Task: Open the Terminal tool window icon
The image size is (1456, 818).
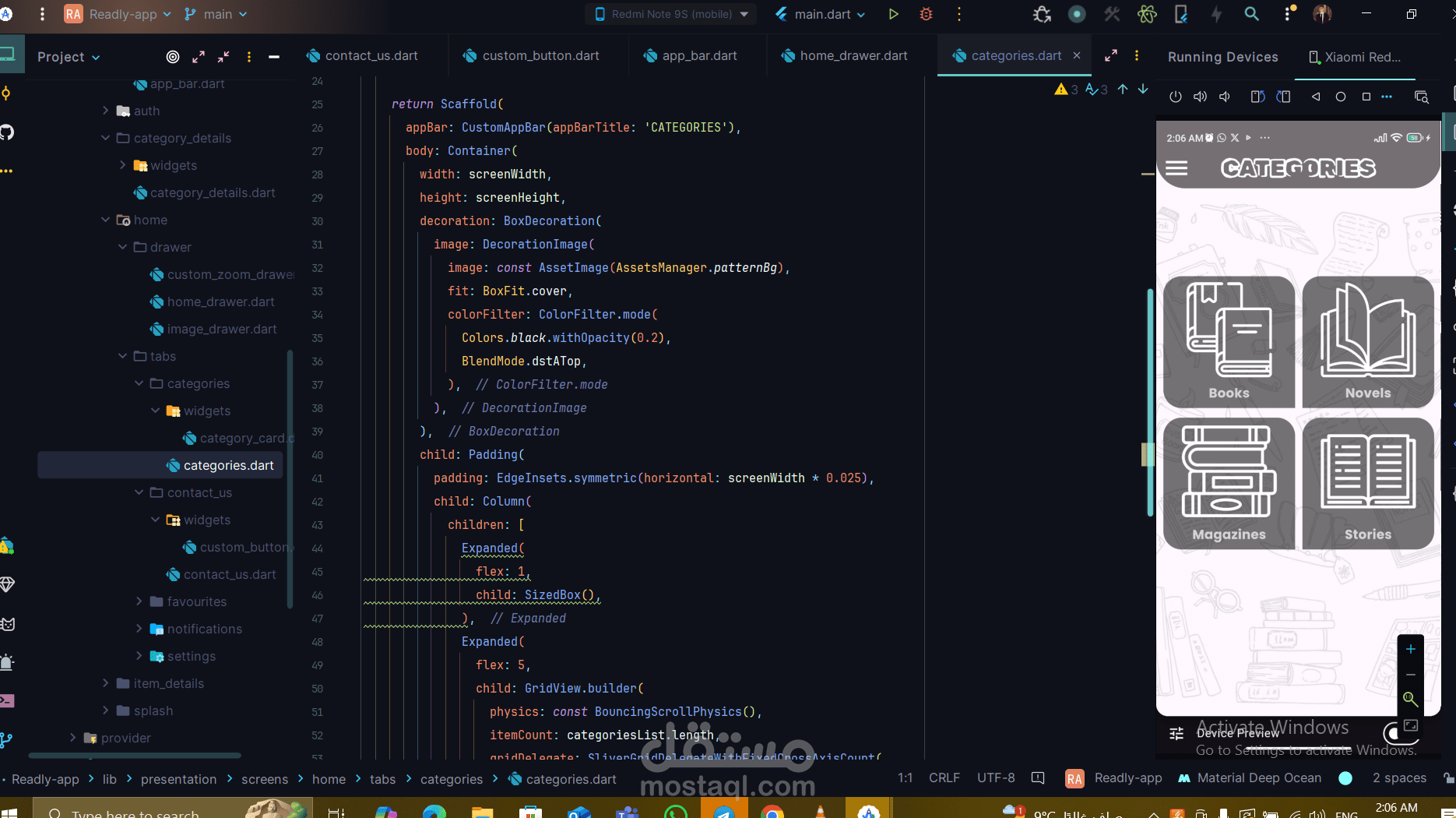Action: (x=7, y=700)
